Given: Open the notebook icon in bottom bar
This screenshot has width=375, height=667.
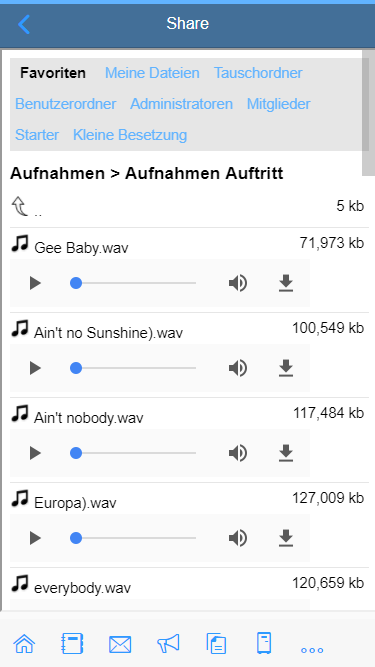Looking at the screenshot, I should (72, 643).
